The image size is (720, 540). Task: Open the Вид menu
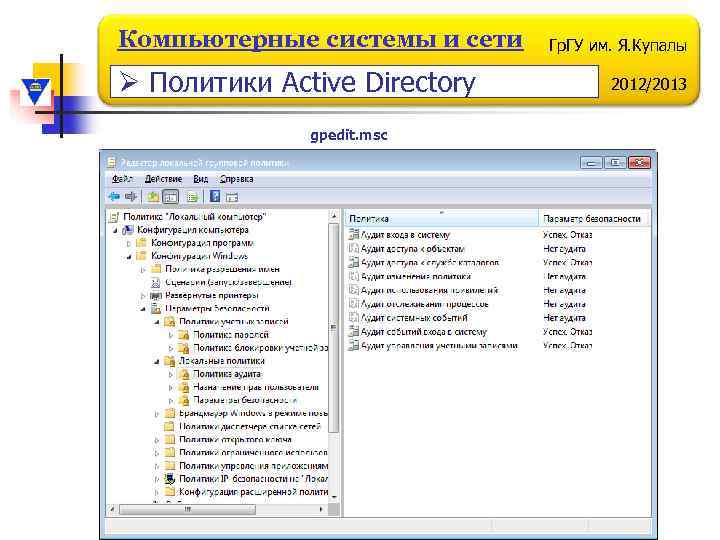point(201,179)
